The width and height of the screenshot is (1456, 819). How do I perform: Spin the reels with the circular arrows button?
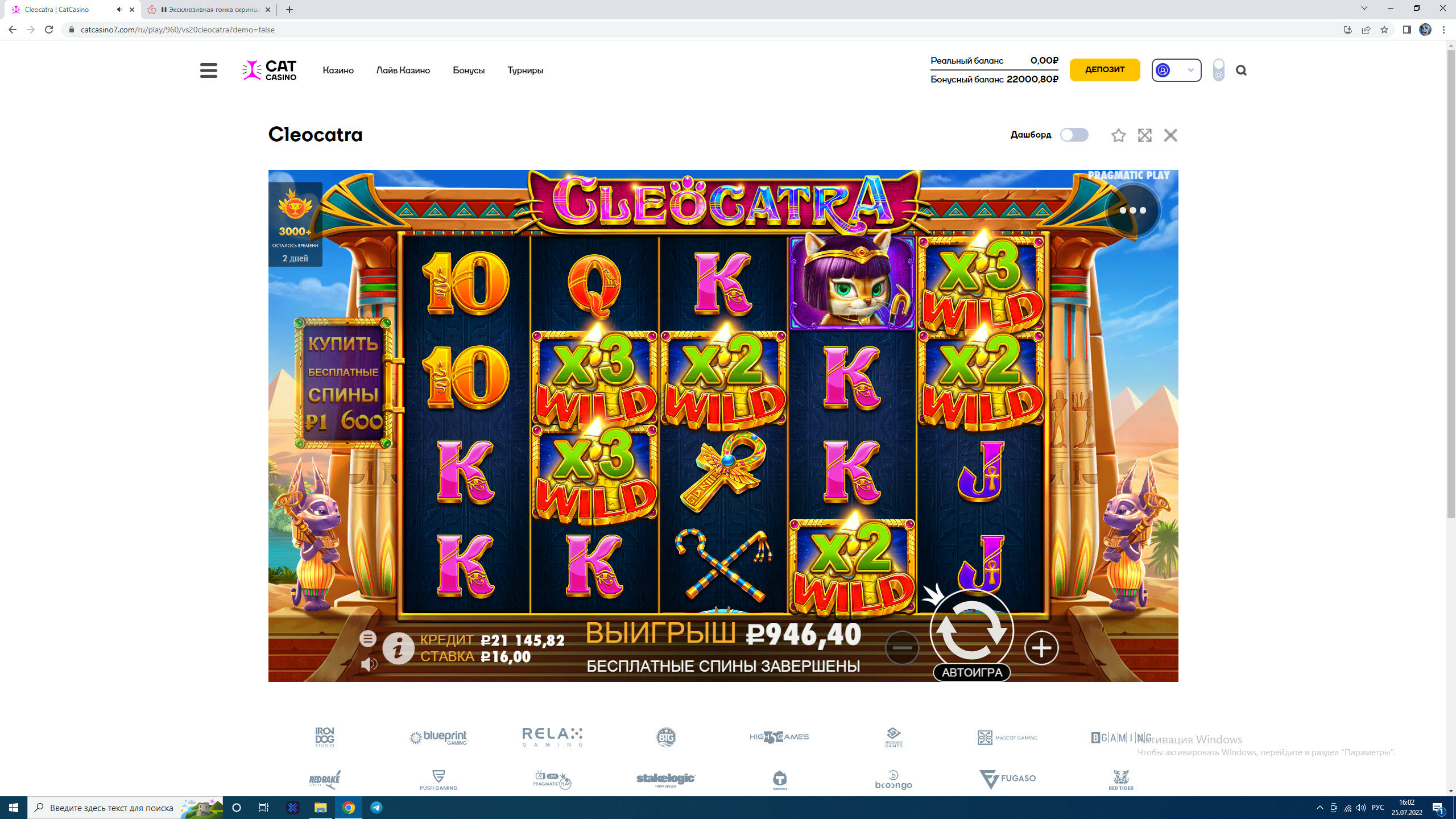[972, 630]
